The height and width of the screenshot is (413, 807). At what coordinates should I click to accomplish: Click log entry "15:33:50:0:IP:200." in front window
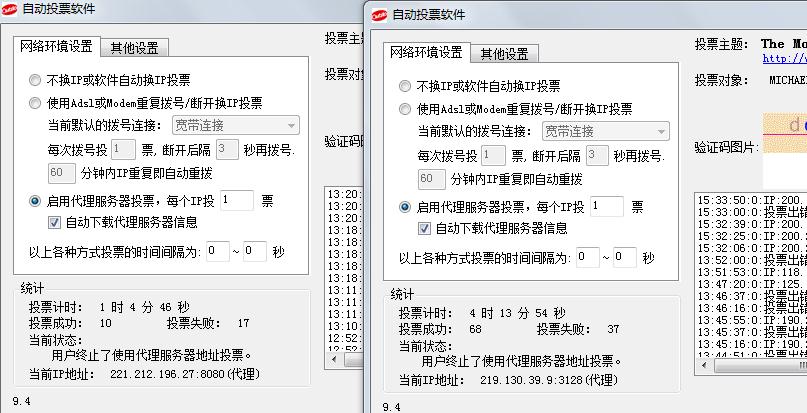click(751, 200)
